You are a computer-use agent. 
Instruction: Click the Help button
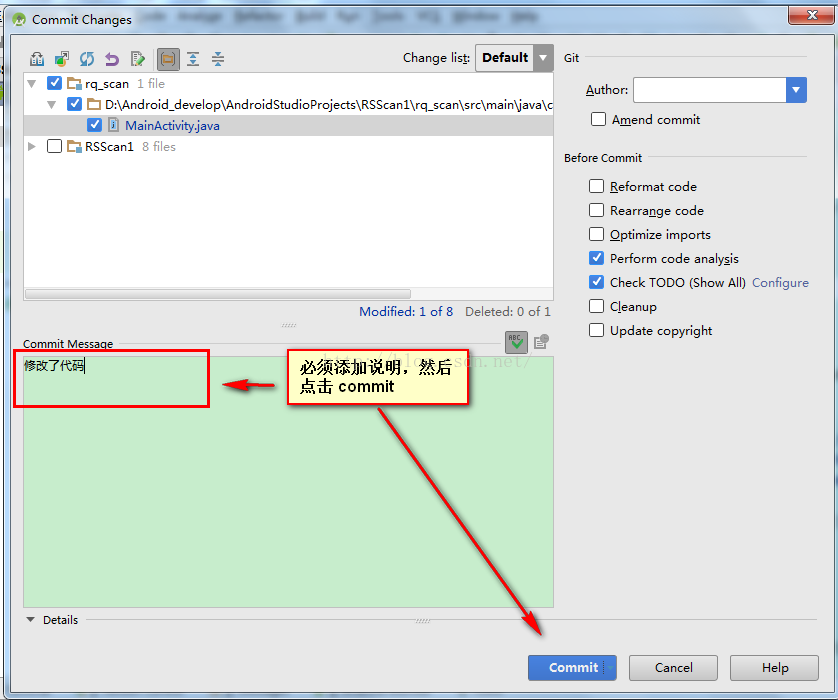click(774, 667)
